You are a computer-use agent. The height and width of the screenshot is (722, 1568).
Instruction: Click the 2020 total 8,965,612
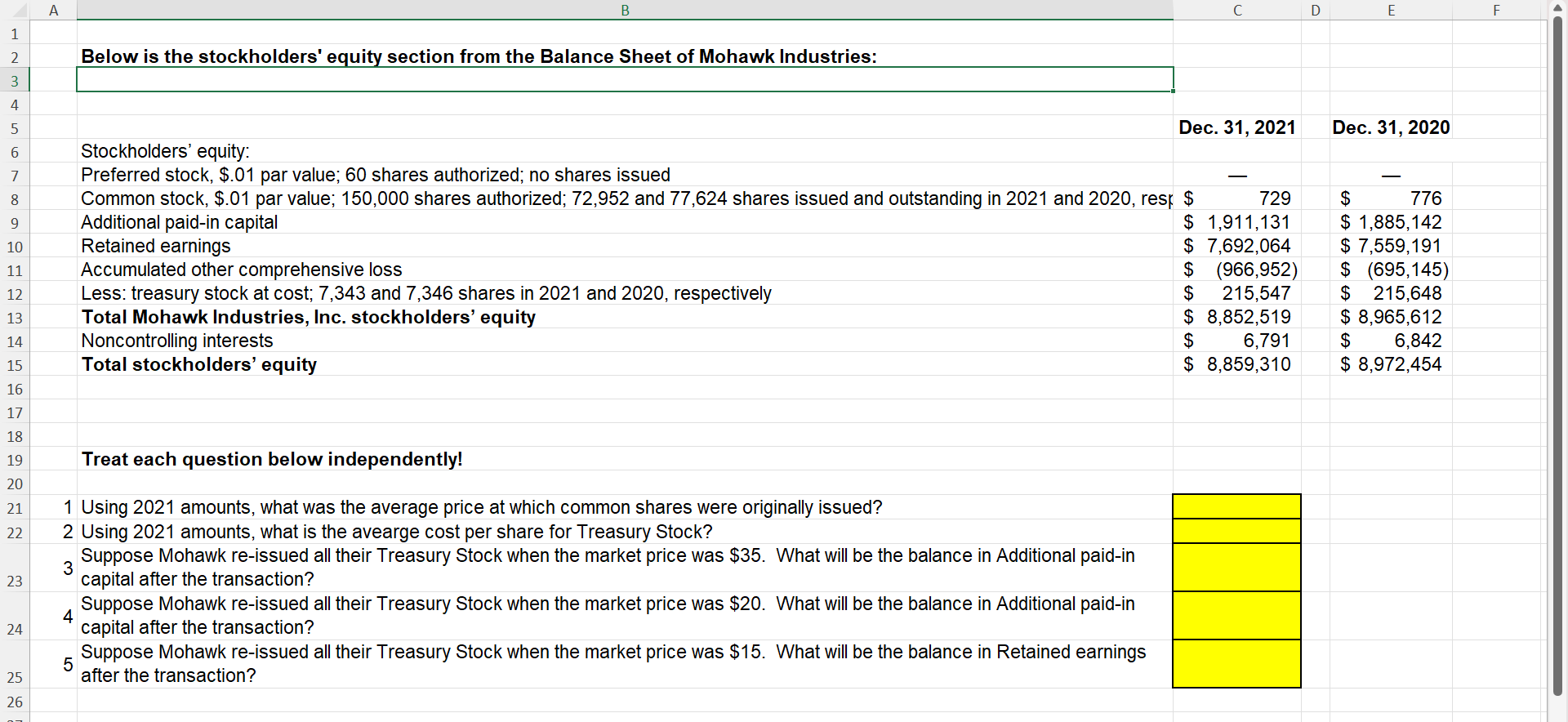[1400, 317]
